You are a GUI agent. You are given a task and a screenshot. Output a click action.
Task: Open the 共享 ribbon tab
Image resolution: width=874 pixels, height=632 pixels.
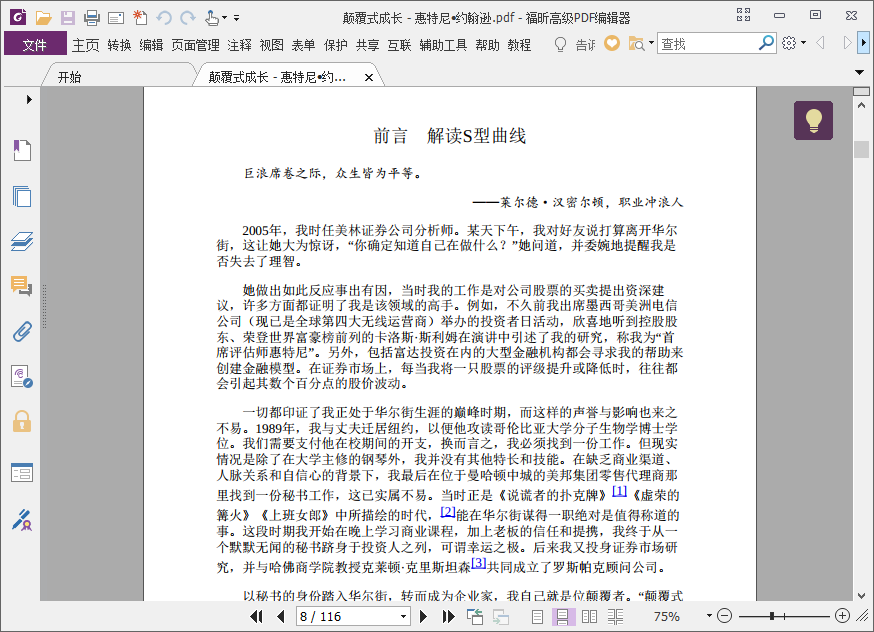367,45
